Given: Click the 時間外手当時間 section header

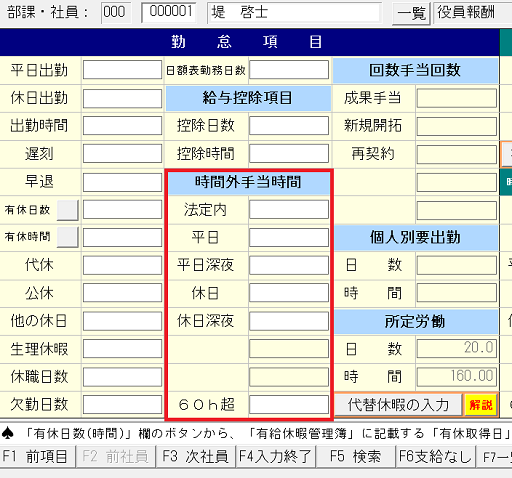Looking at the screenshot, I should coord(249,182).
